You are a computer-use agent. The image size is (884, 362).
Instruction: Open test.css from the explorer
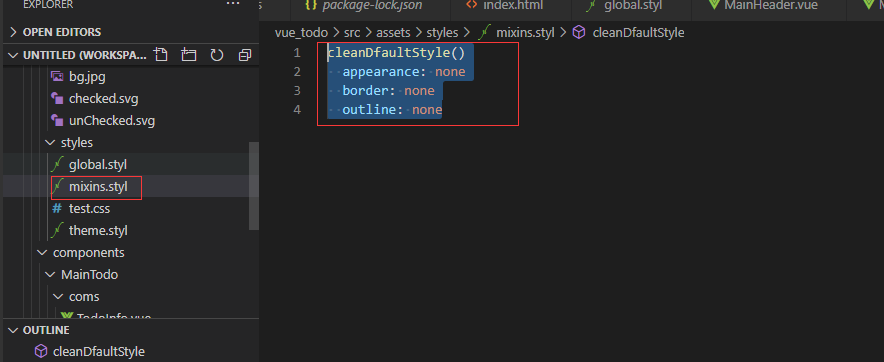[89, 209]
